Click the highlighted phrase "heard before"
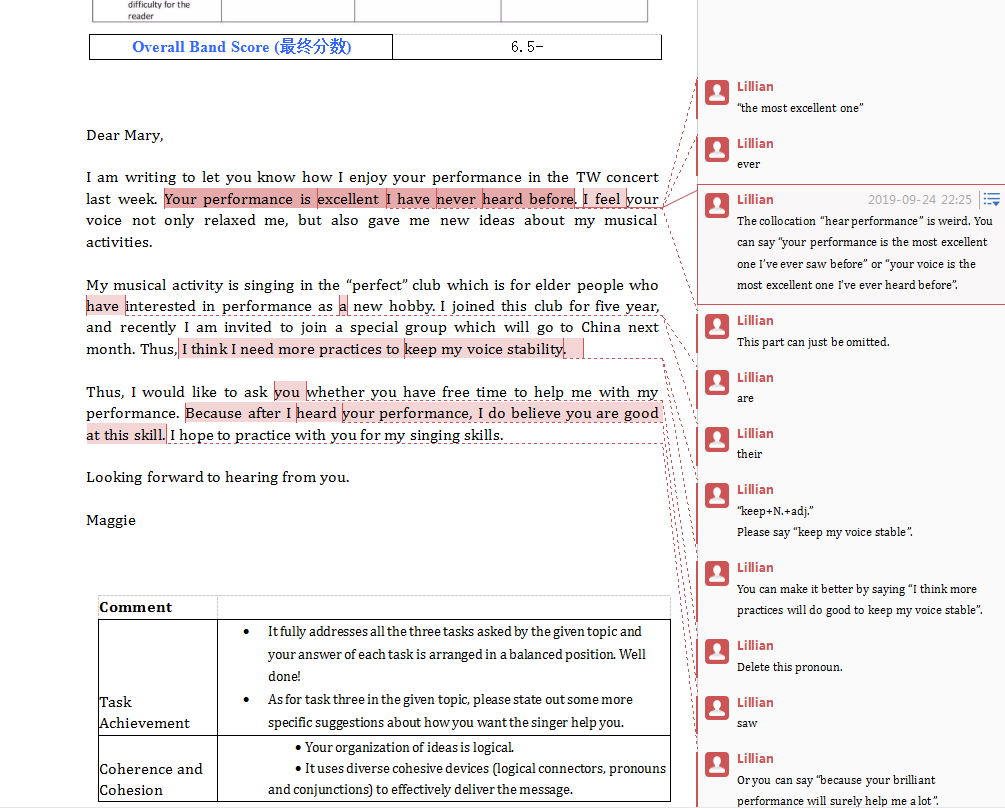Screen dimensions: 1005x808 tap(529, 199)
